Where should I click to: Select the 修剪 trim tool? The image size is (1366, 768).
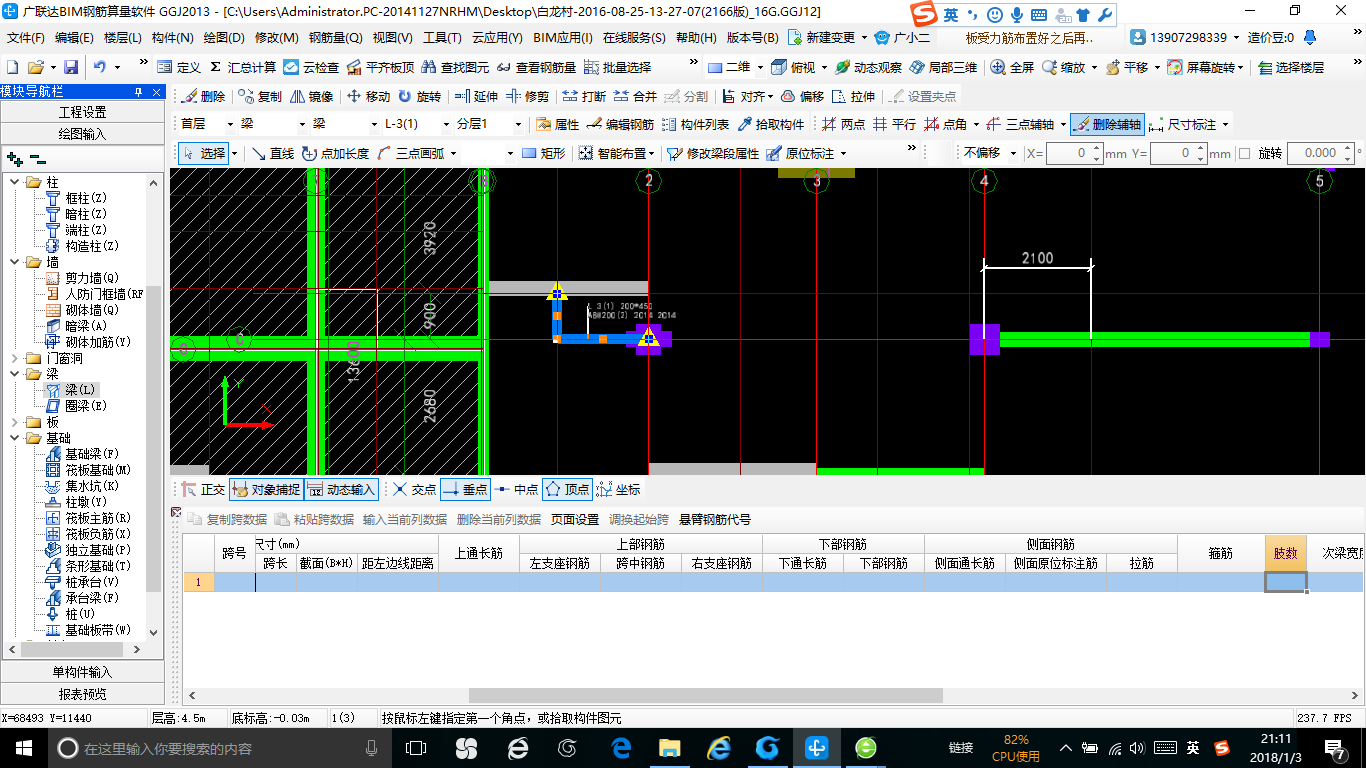527,96
